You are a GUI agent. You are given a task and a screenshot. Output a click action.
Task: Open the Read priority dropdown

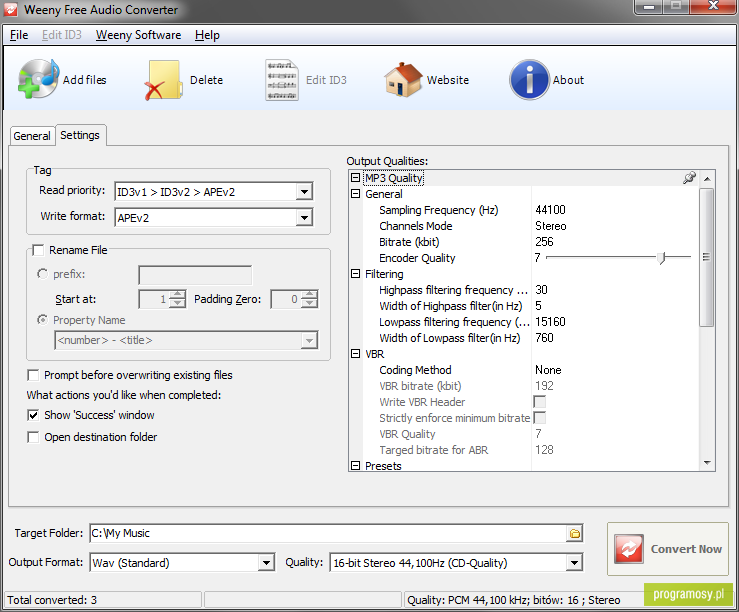coord(304,192)
